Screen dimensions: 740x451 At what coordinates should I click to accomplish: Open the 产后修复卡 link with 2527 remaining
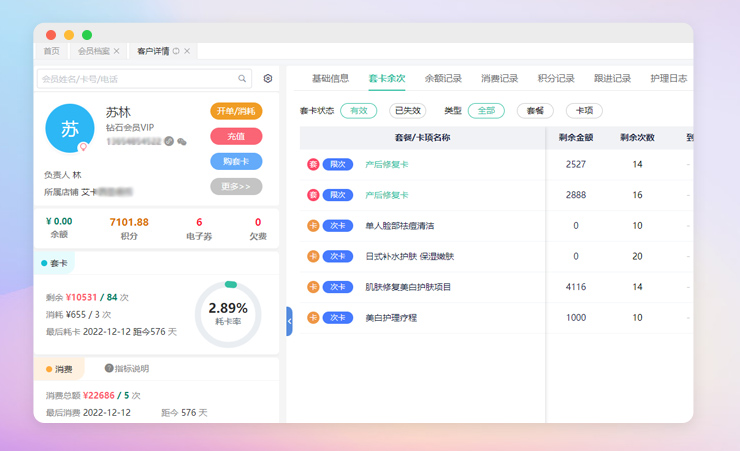[387, 164]
